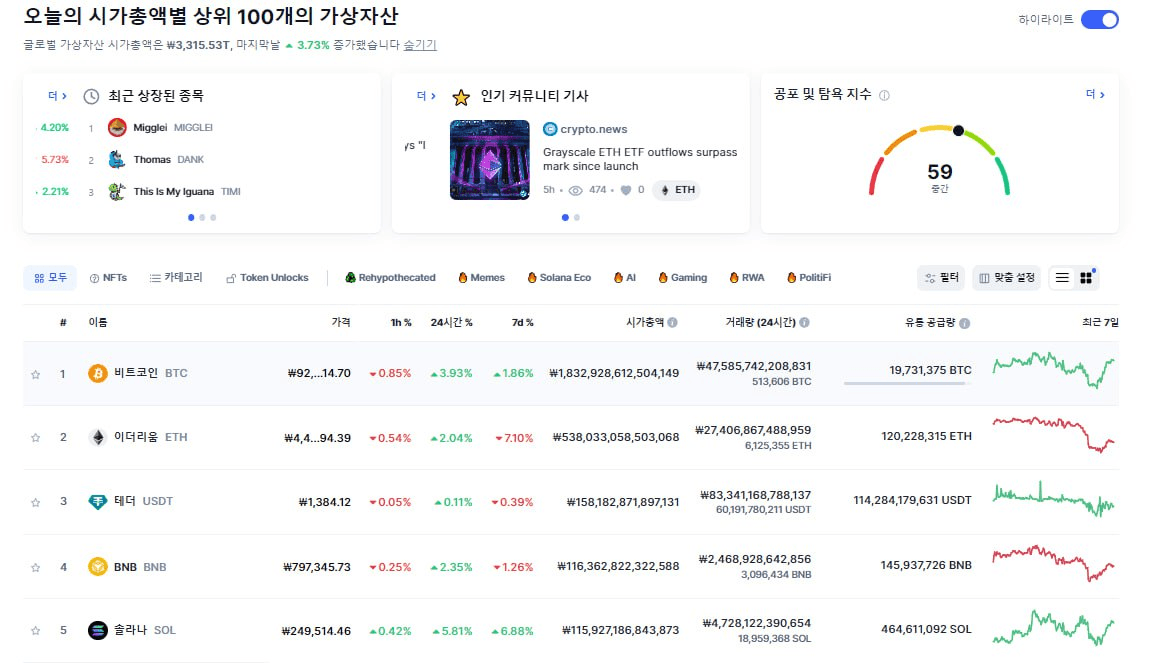Open Ethereum 7-day chart sparkline

point(1053,435)
